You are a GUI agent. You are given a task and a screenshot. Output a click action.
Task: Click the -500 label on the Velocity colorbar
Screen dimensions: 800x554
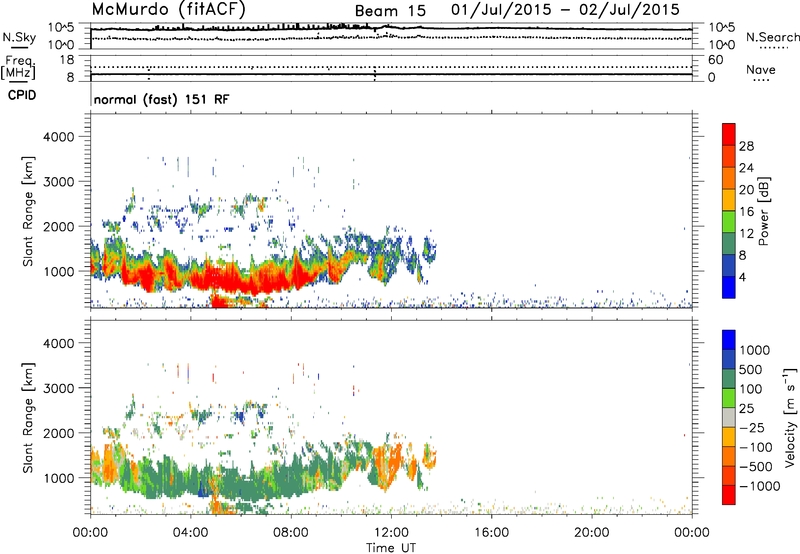coord(756,467)
